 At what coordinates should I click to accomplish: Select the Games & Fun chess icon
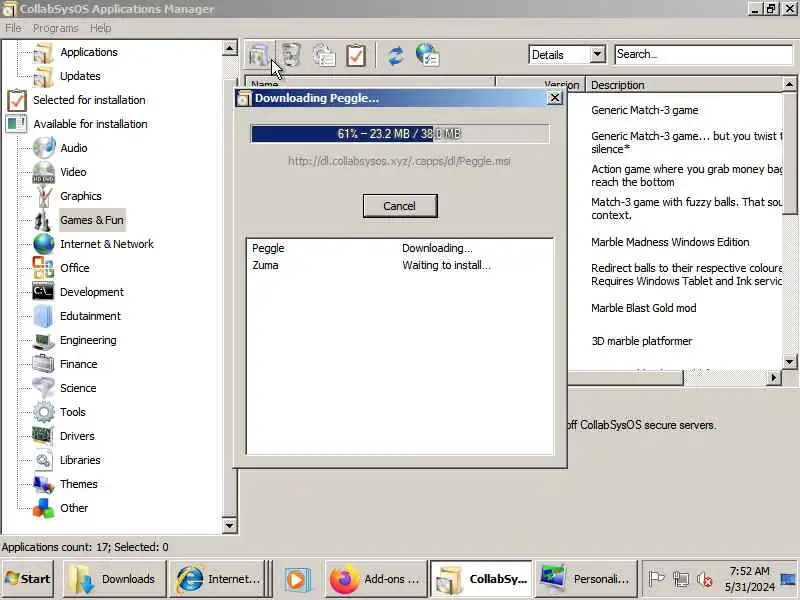click(x=43, y=220)
